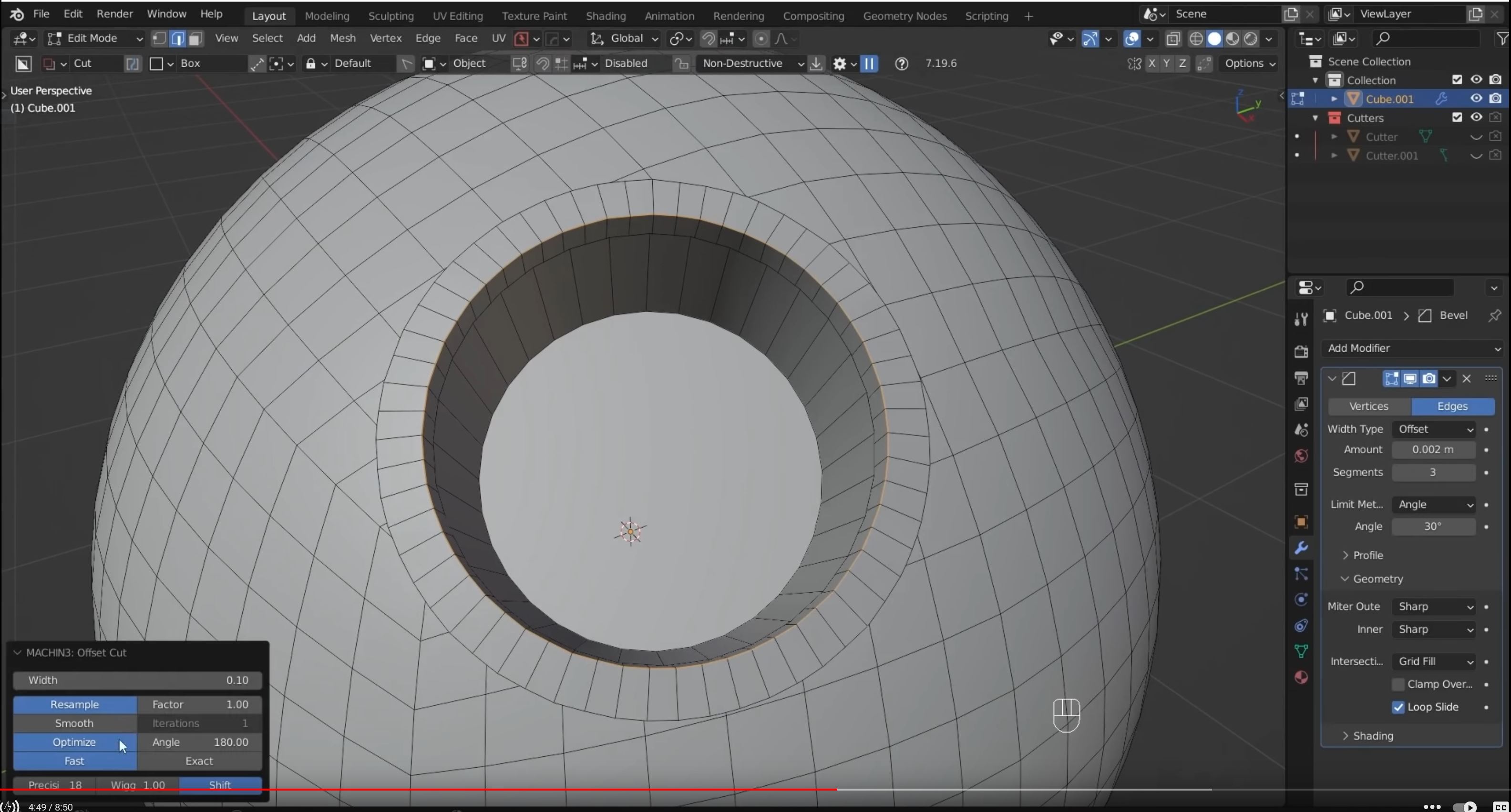Switch to material preview shading
This screenshot has width=1511, height=812.
pos(1233,39)
